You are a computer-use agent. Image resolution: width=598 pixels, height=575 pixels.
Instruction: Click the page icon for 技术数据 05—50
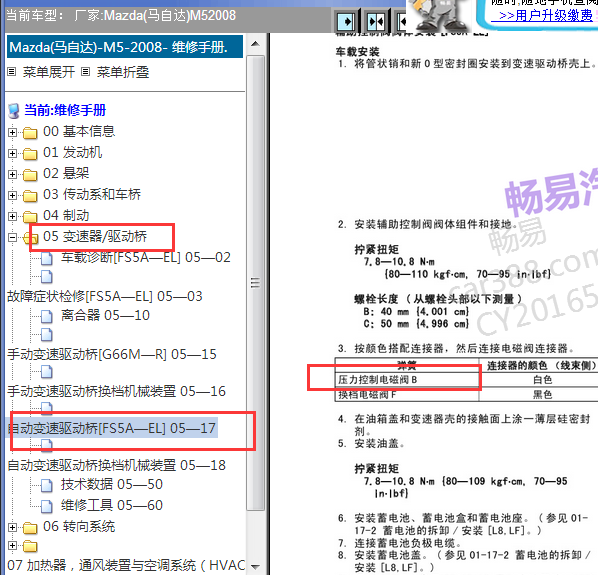tap(47, 485)
